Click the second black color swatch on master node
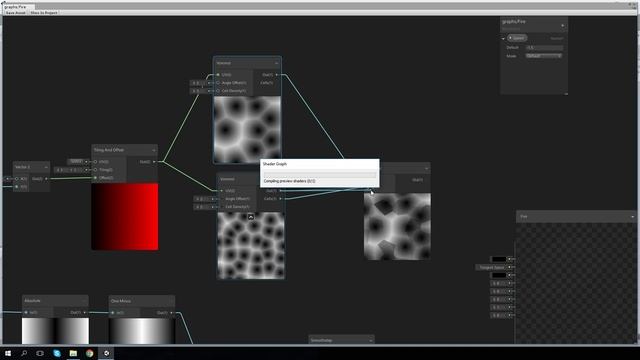640x360 pixels. [x=499, y=276]
